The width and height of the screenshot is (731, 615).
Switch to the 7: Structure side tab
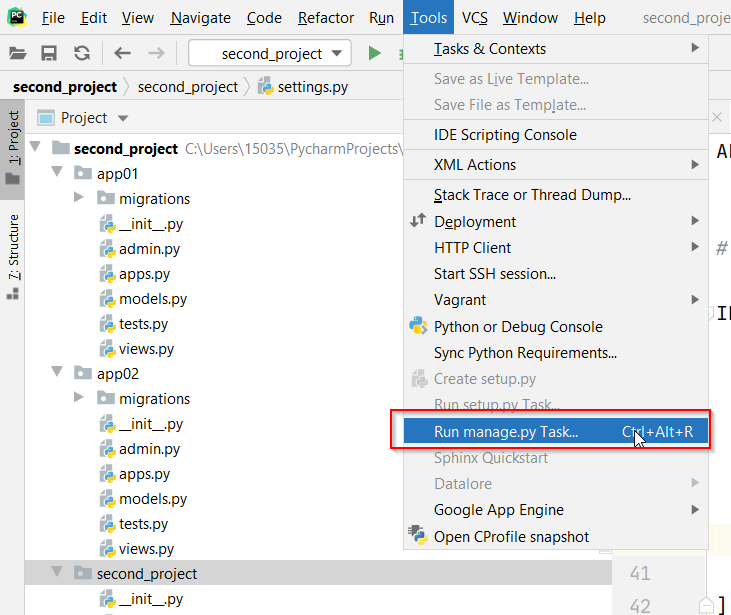[13, 256]
